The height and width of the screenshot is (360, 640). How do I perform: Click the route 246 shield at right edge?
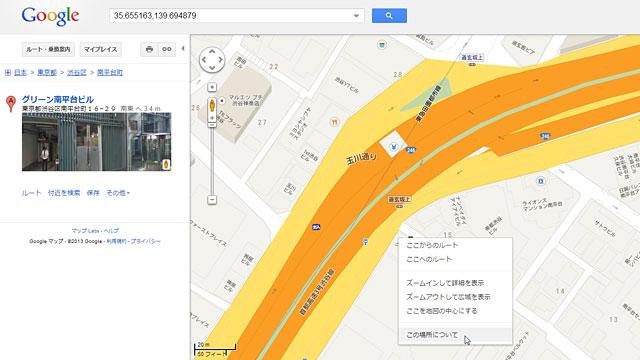[545, 136]
